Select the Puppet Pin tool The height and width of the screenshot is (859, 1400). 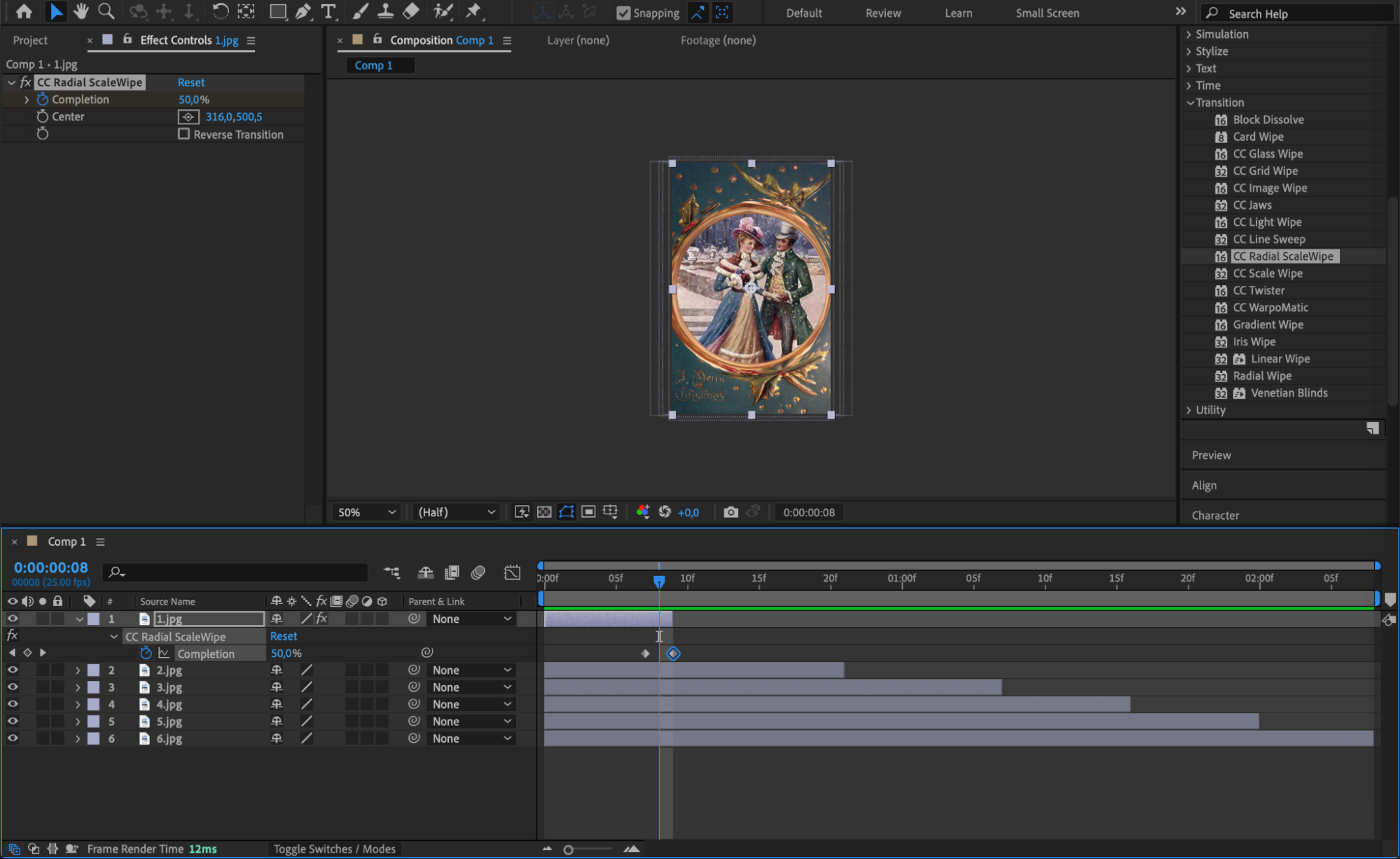474,11
